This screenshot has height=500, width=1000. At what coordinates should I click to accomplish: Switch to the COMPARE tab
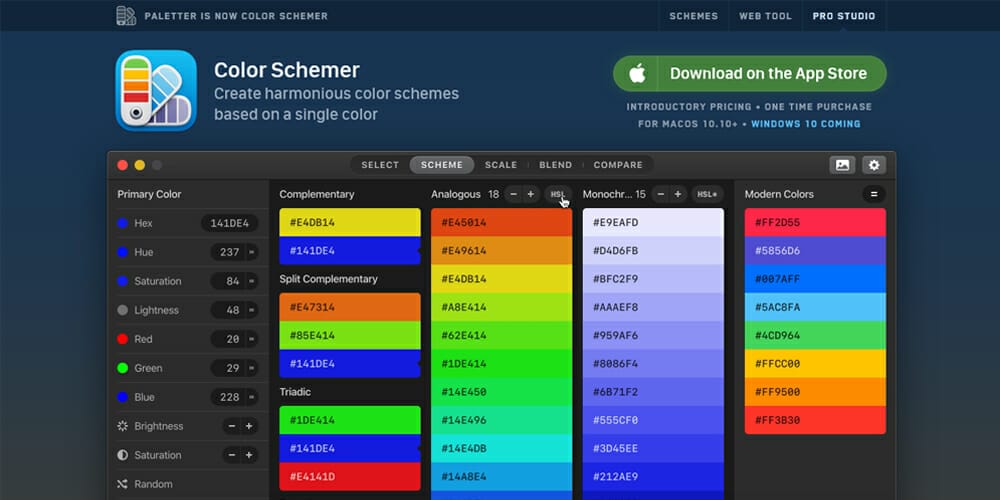pyautogui.click(x=618, y=165)
